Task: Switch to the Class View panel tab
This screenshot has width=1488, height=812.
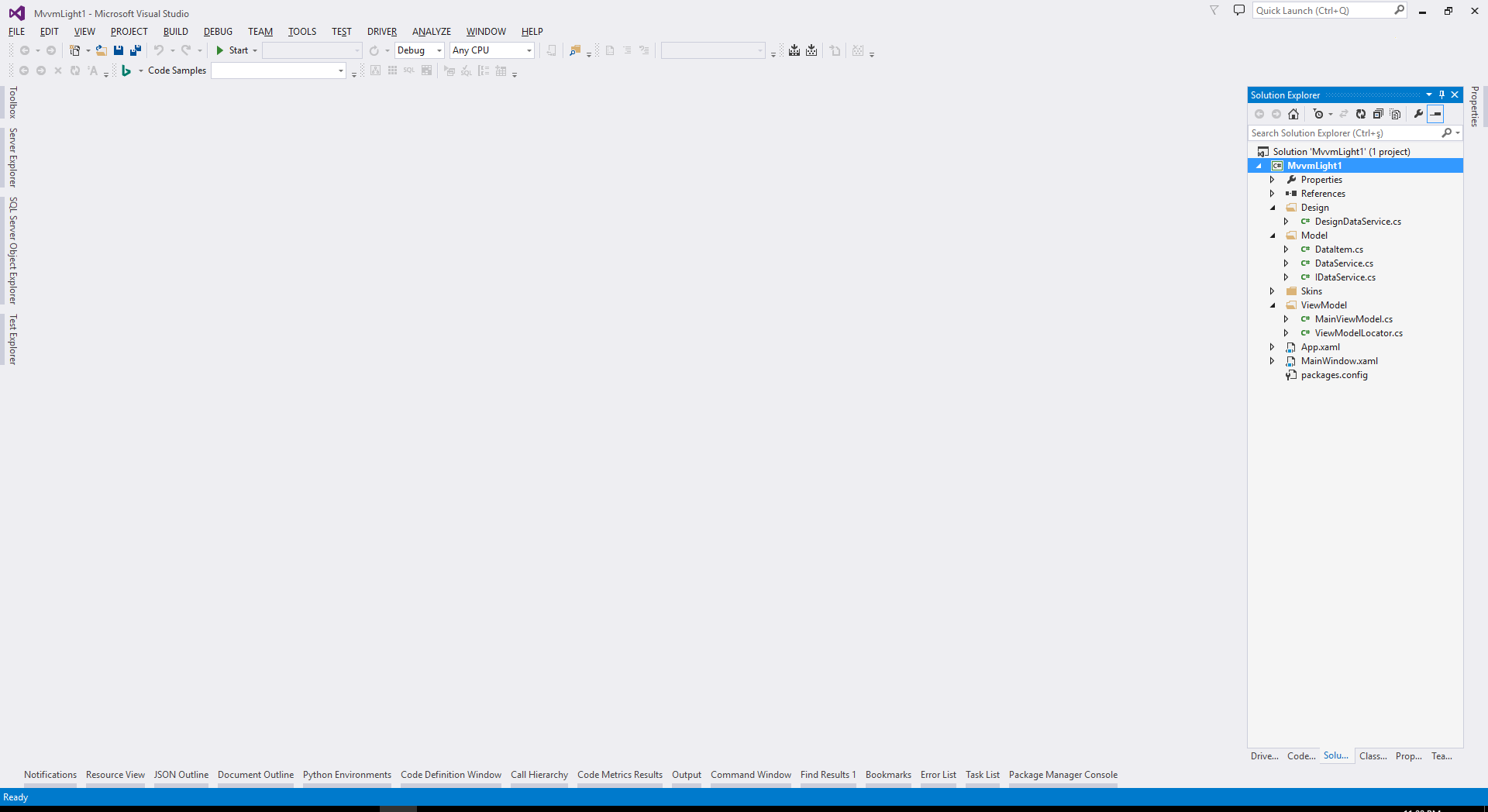Action: pos(1373,756)
